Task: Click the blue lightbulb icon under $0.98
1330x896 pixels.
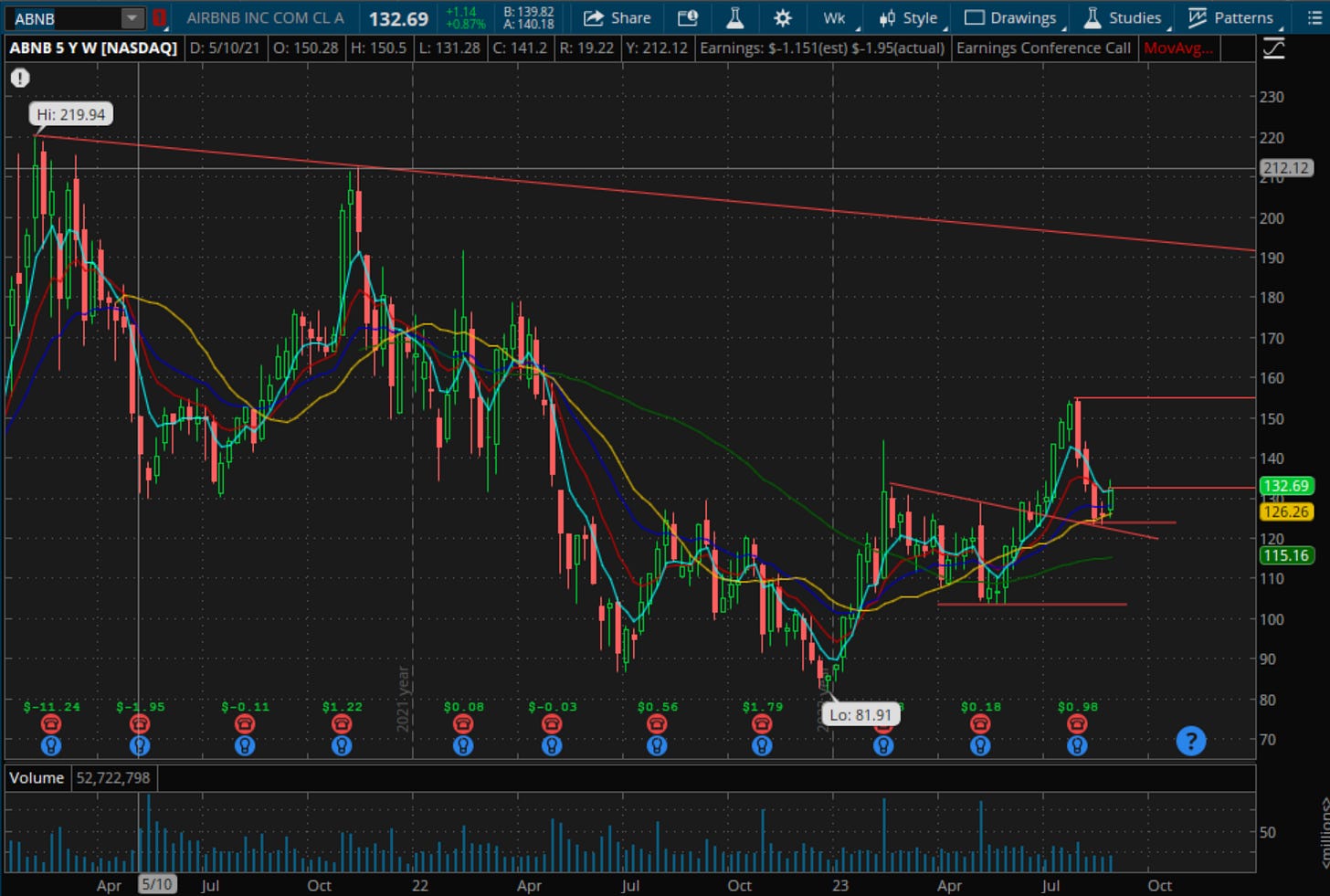Action: coord(1078,746)
